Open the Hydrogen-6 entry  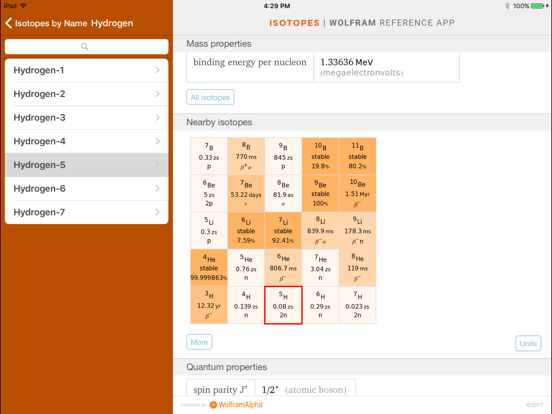[x=87, y=188]
